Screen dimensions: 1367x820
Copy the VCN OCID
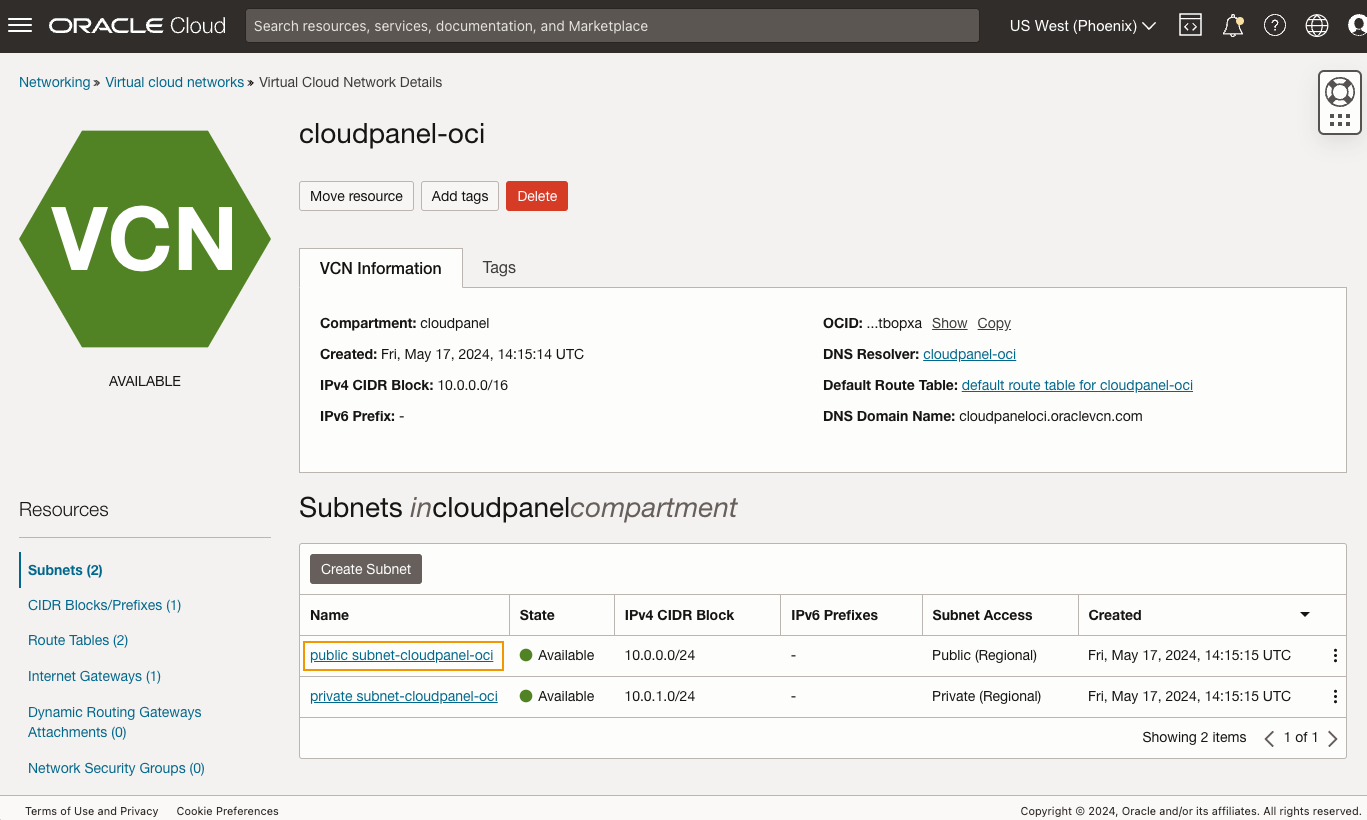click(x=994, y=323)
